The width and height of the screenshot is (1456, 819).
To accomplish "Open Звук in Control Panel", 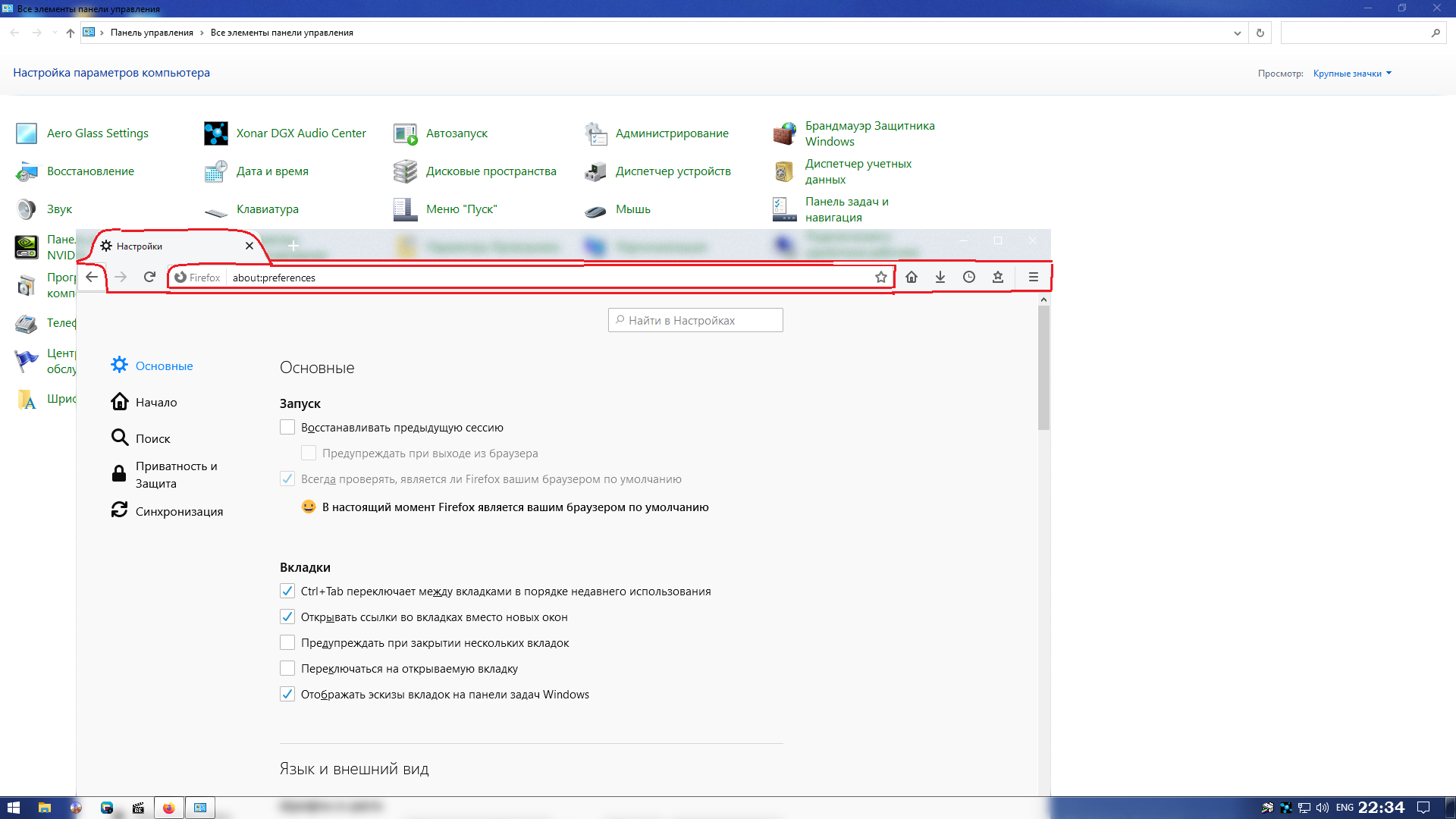I will click(43, 209).
